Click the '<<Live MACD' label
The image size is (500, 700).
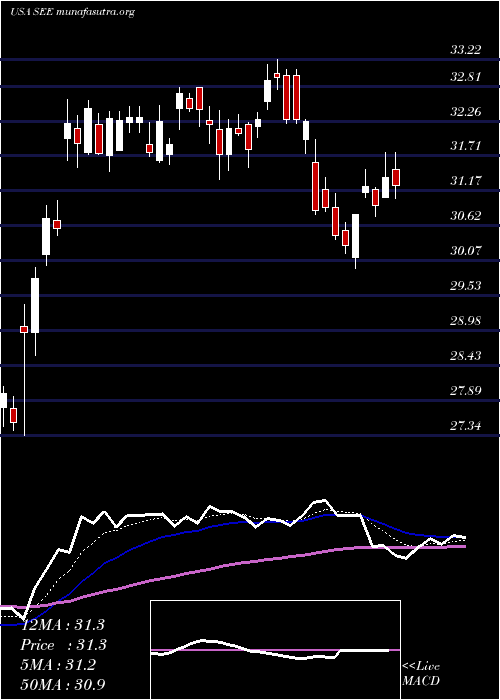(421, 674)
